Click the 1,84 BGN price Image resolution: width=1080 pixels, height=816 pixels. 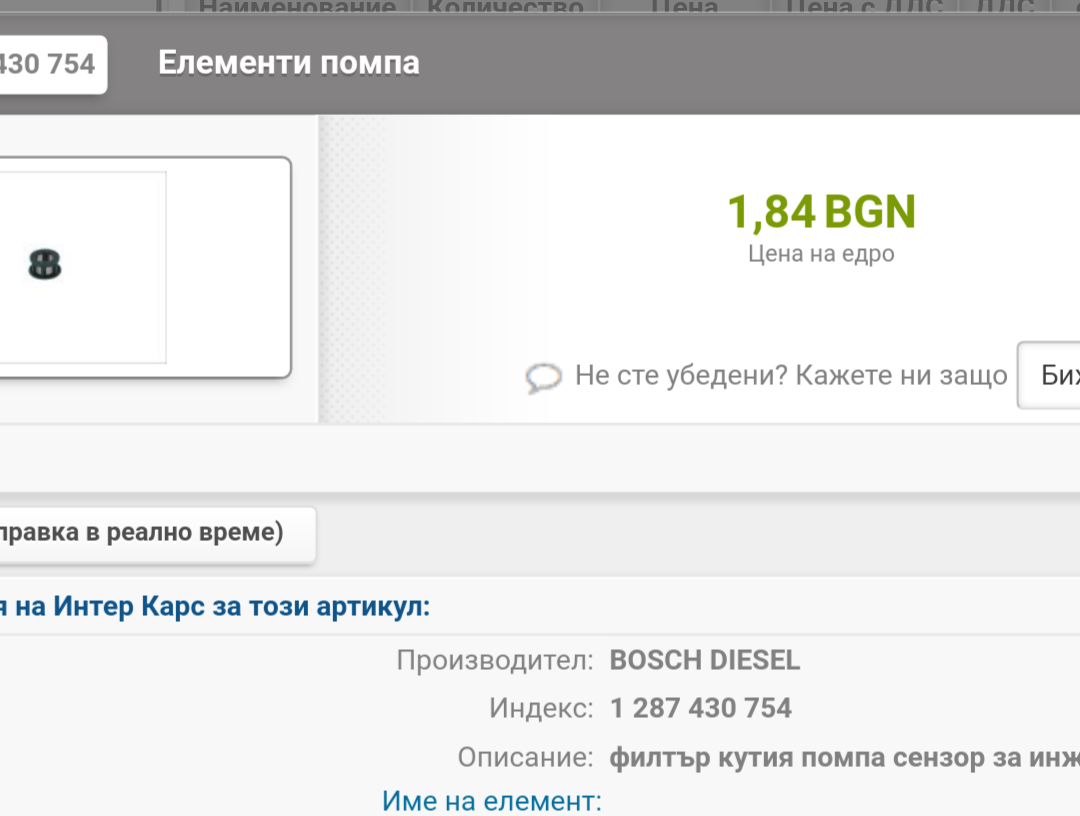(820, 211)
